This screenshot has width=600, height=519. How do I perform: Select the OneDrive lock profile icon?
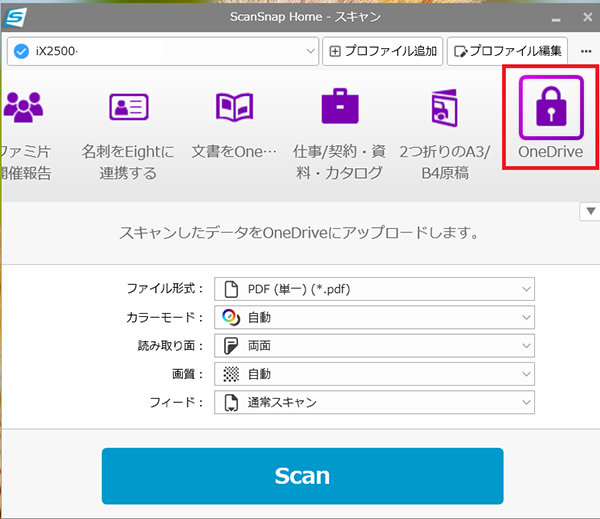pyautogui.click(x=551, y=108)
